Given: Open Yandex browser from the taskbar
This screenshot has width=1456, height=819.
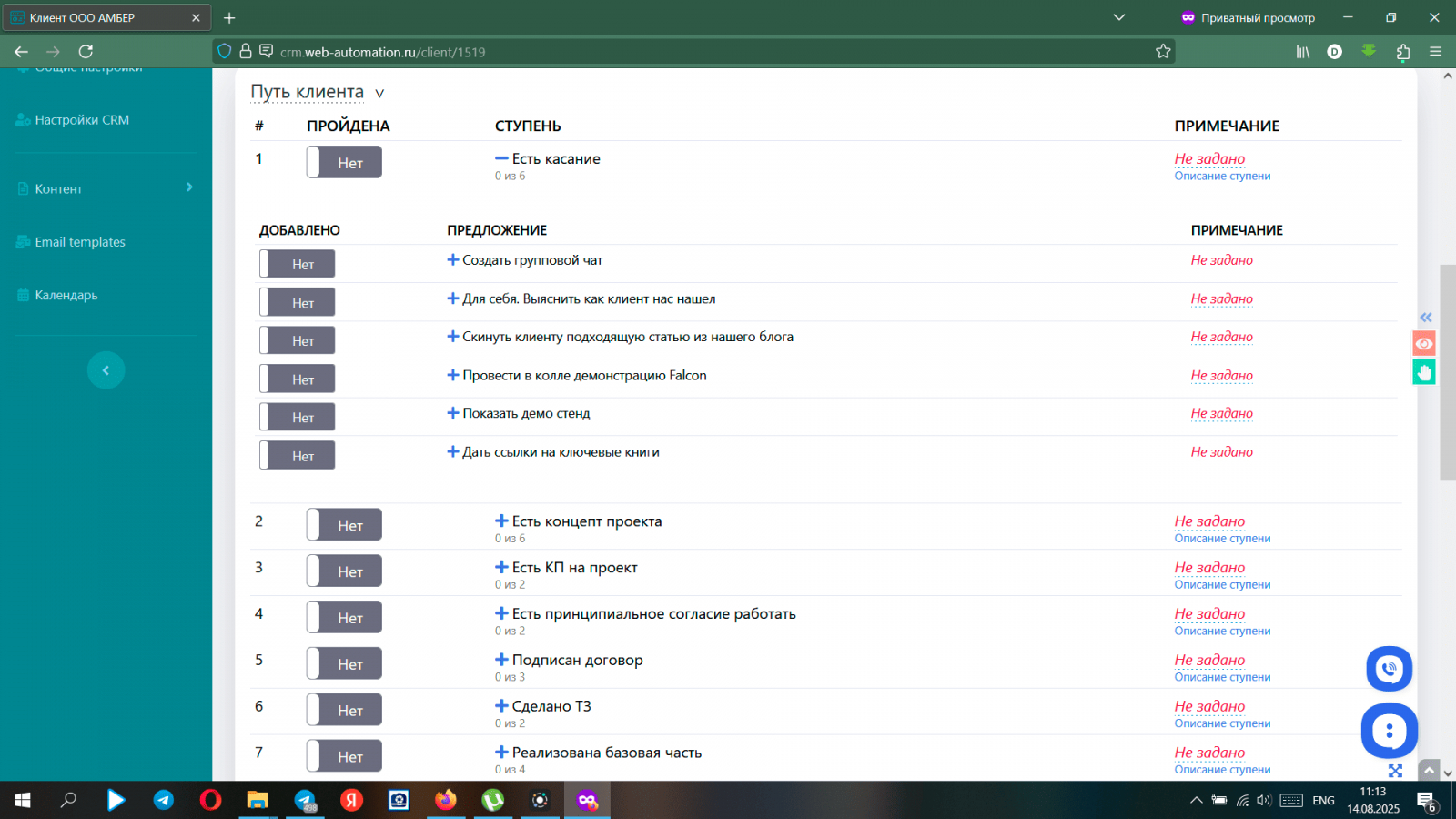Looking at the screenshot, I should 351,800.
